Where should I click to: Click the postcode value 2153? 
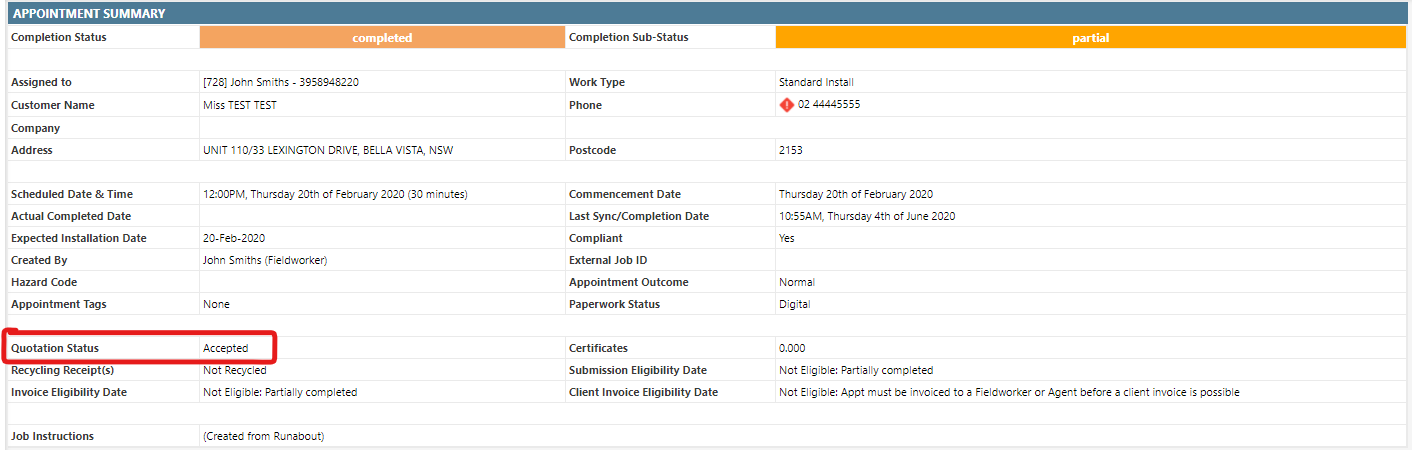tap(790, 150)
